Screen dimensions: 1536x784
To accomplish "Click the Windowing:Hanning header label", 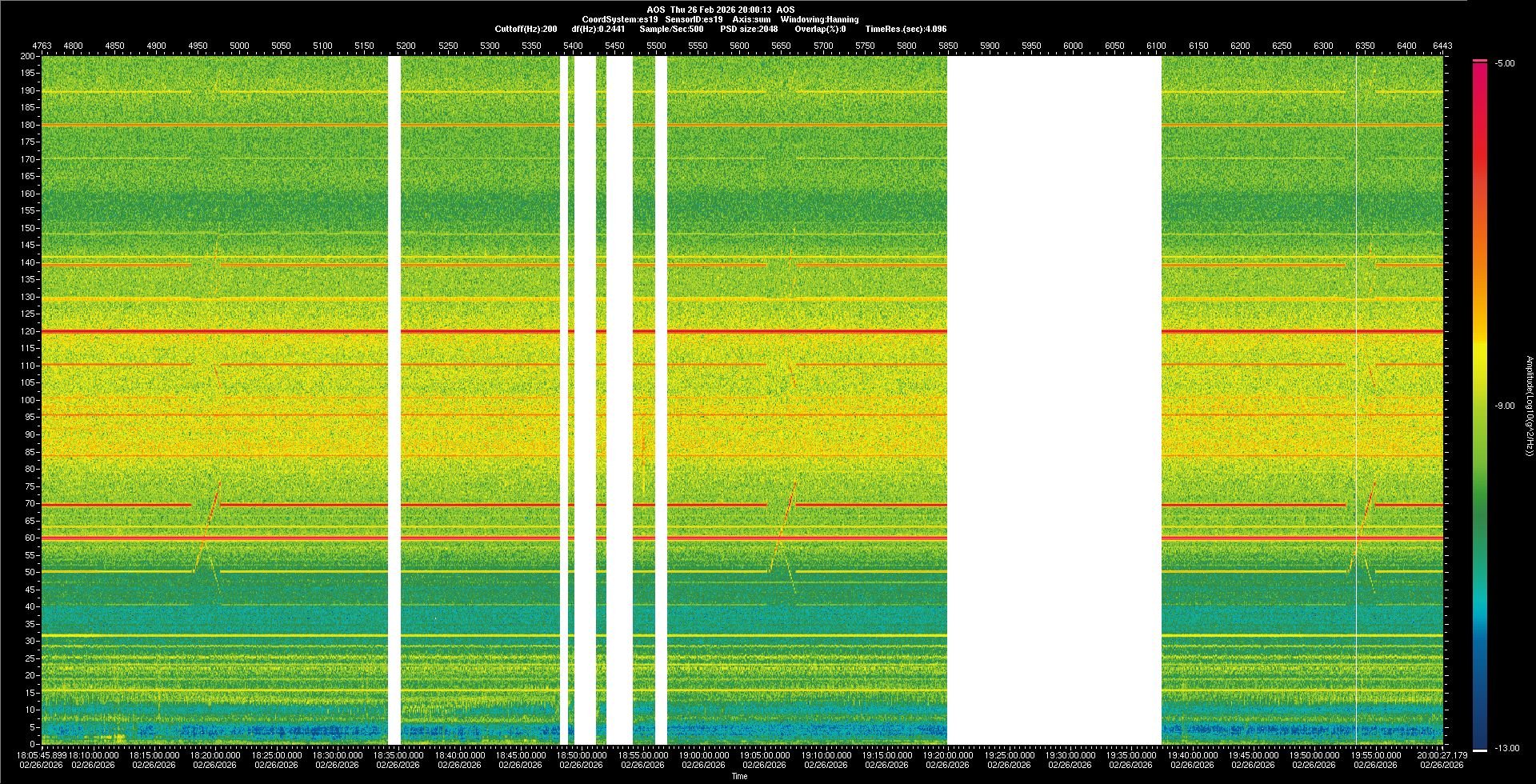I will pos(819,19).
